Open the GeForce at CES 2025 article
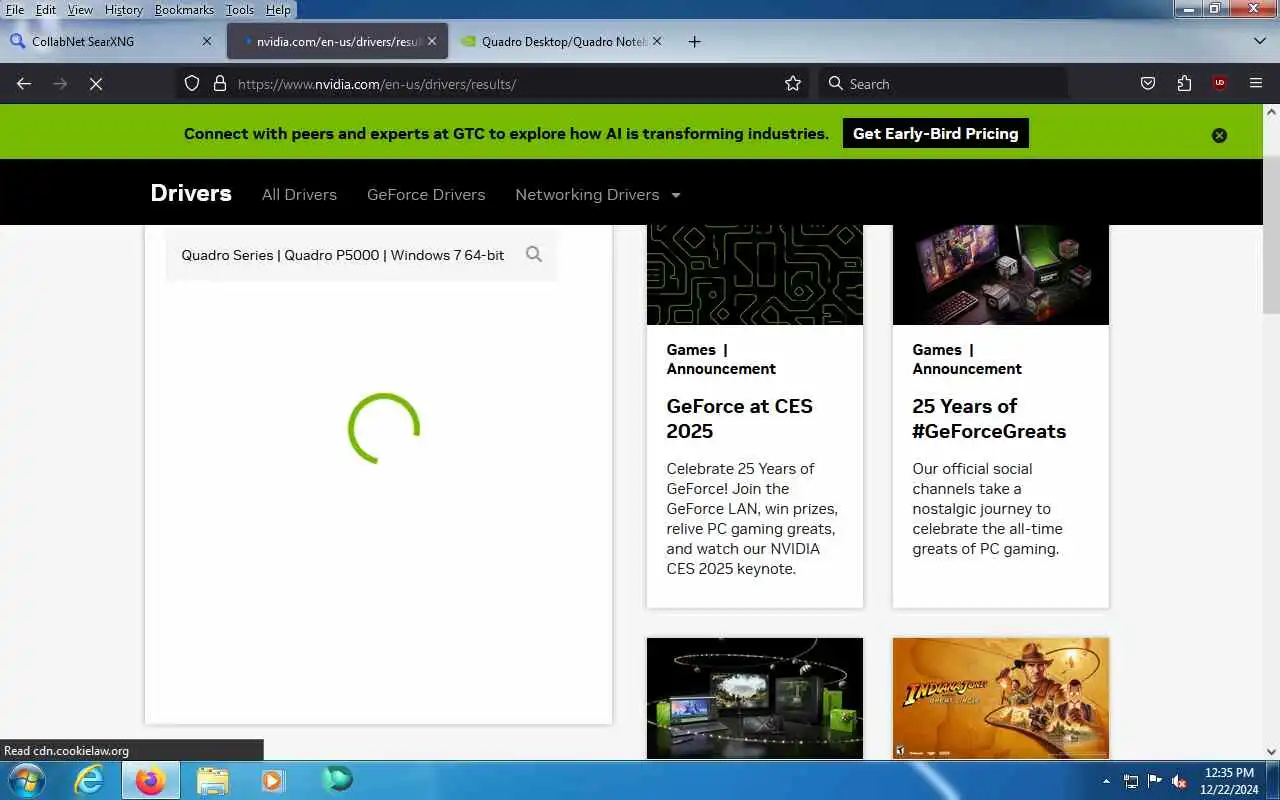The width and height of the screenshot is (1280, 800). (740, 418)
